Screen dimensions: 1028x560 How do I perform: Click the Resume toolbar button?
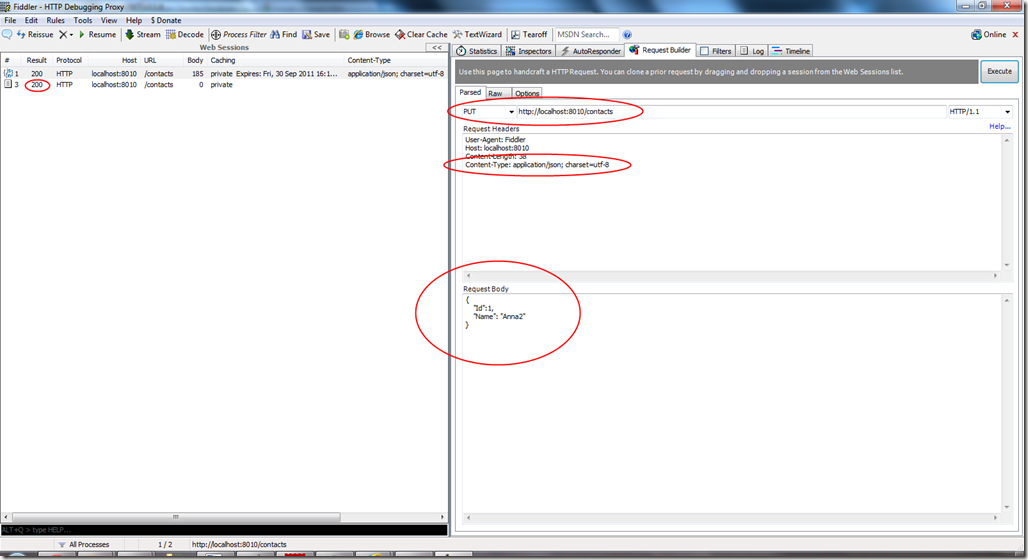[97, 34]
